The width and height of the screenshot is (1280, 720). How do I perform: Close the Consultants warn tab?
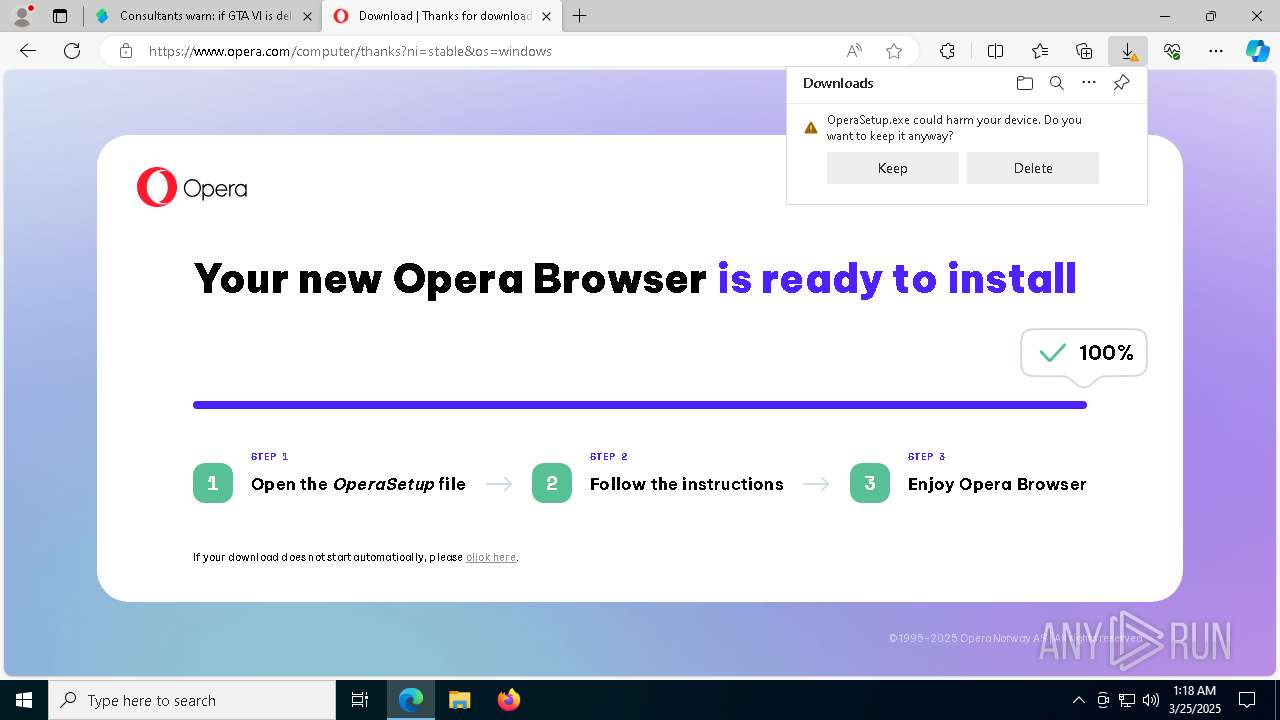(x=307, y=16)
